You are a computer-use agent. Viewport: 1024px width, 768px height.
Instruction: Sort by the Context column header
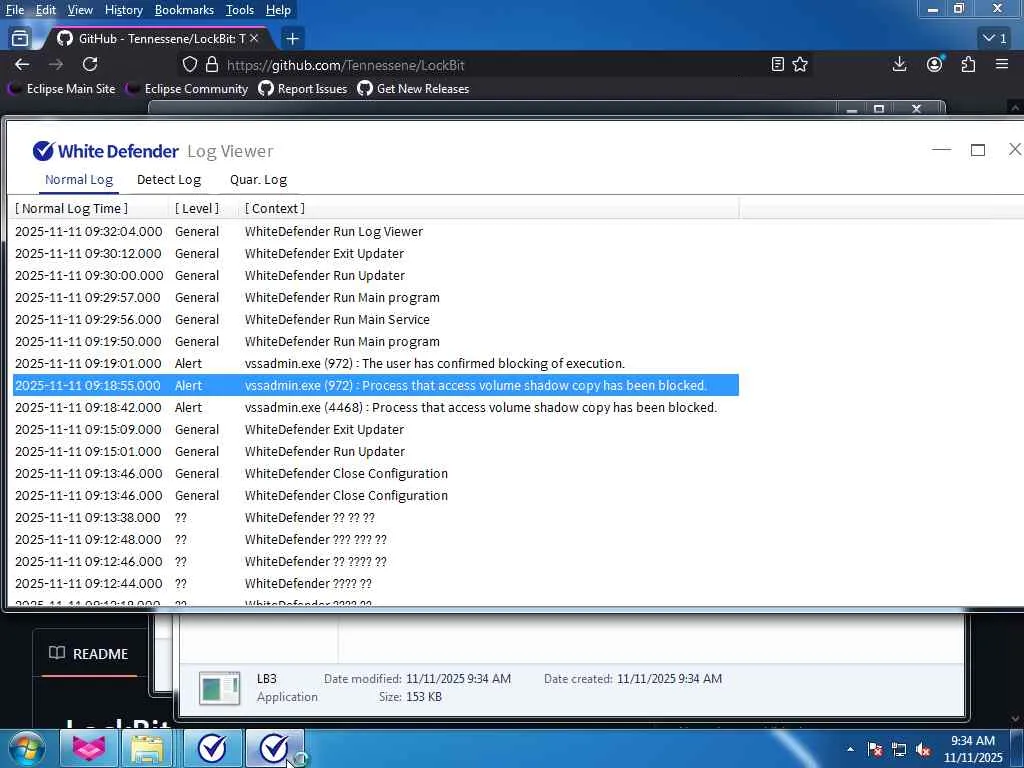click(x=488, y=208)
